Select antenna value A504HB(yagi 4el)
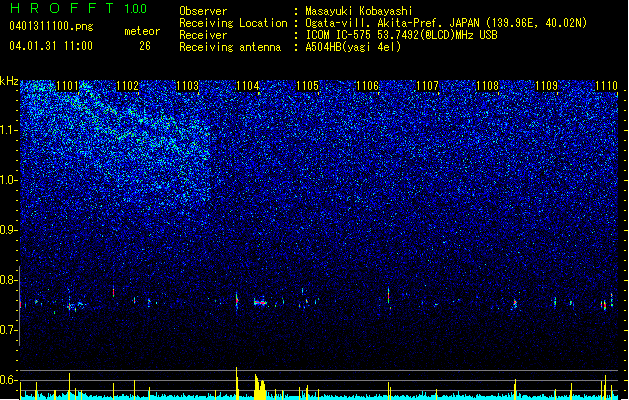629x400 pixels. 353,47
